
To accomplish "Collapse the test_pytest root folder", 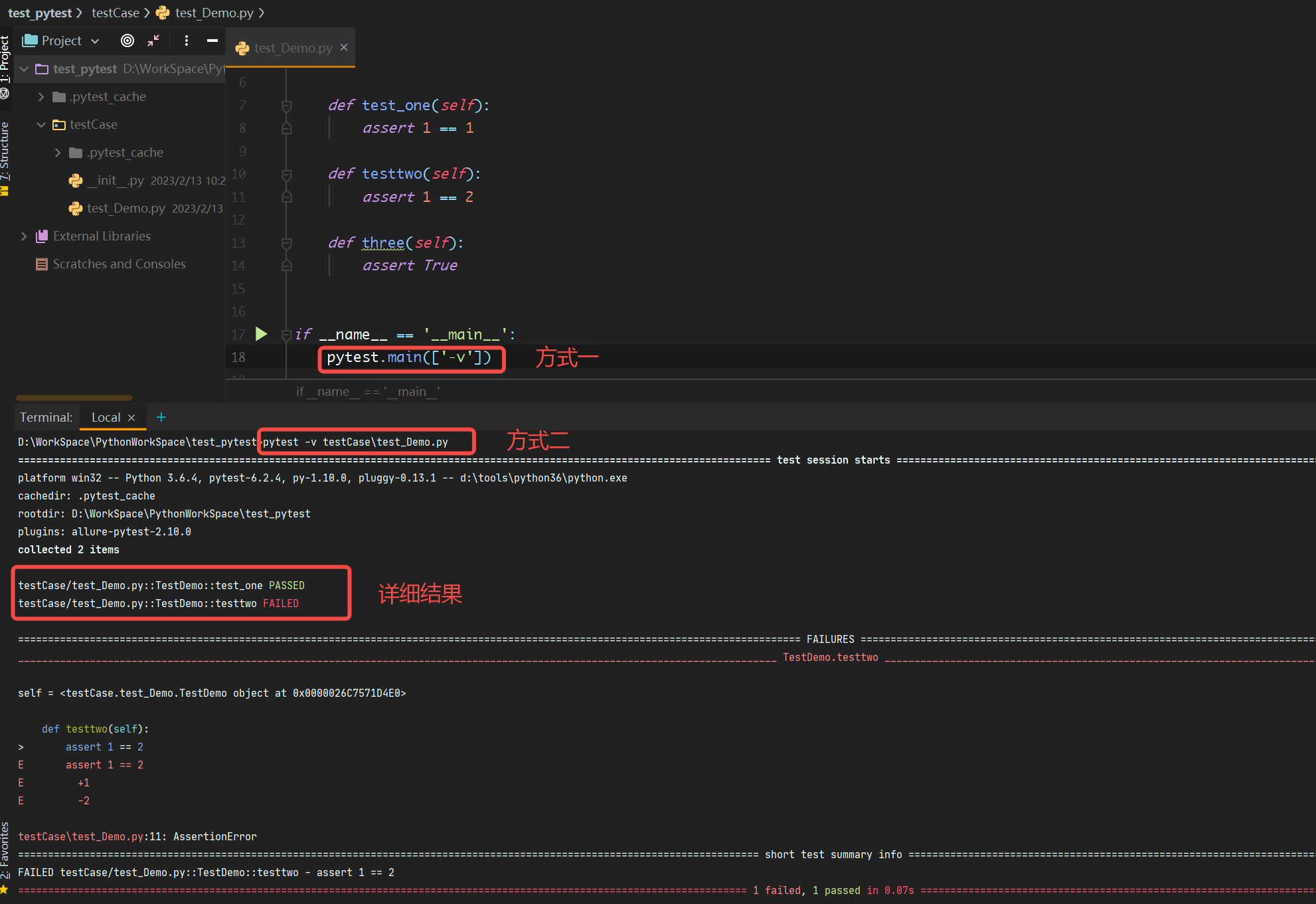I will [x=24, y=69].
